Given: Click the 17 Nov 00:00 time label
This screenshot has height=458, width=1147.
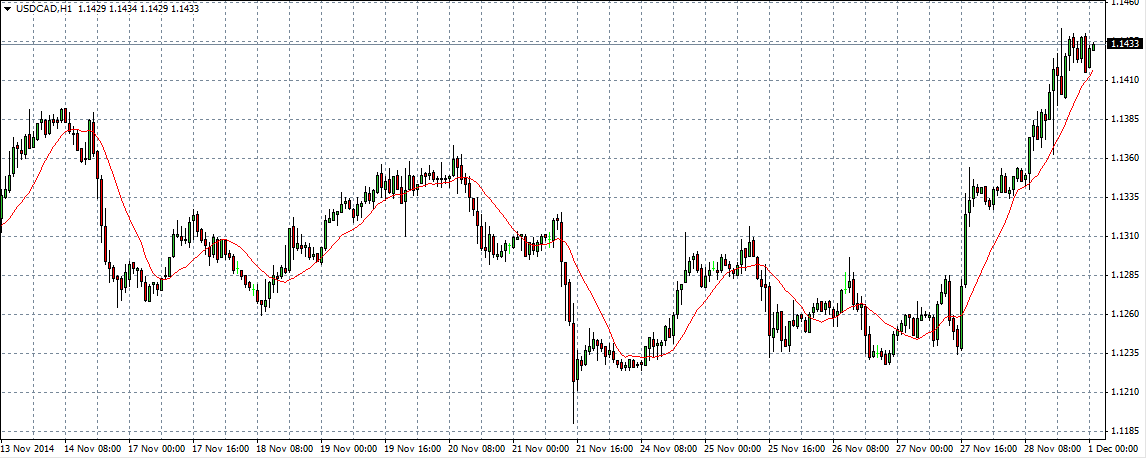Looking at the screenshot, I should click(x=156, y=449).
